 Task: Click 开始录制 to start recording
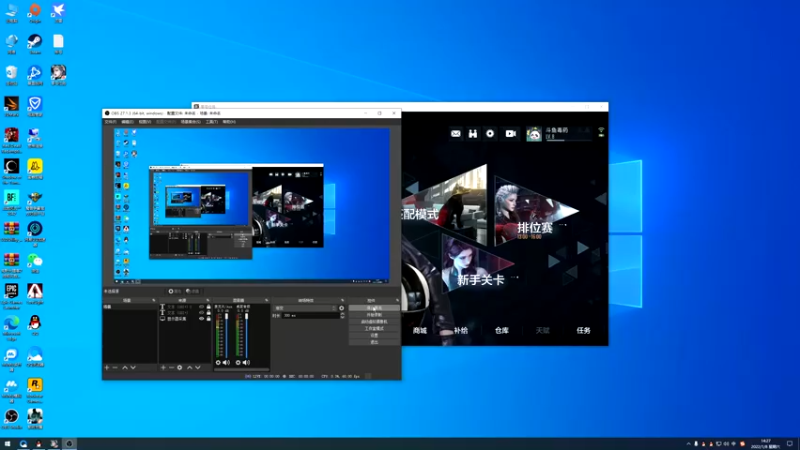pos(374,315)
